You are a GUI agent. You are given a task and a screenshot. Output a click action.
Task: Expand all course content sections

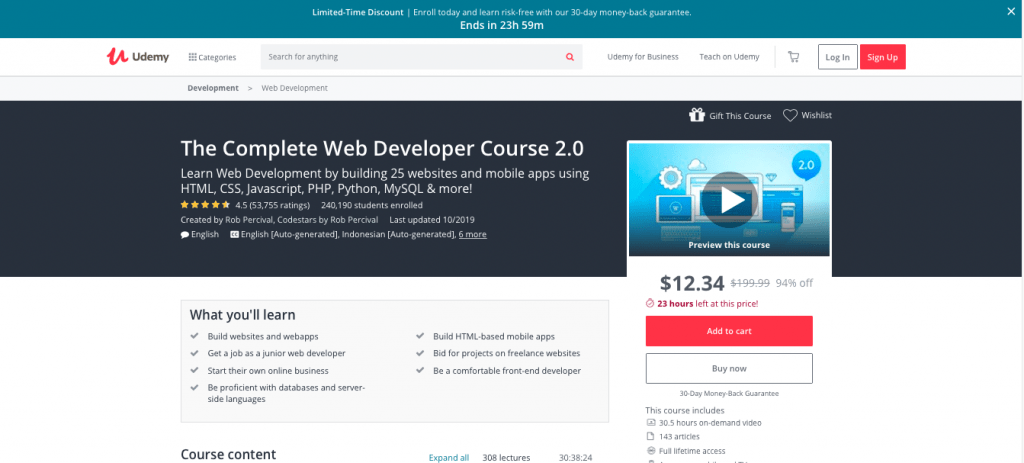pos(449,458)
